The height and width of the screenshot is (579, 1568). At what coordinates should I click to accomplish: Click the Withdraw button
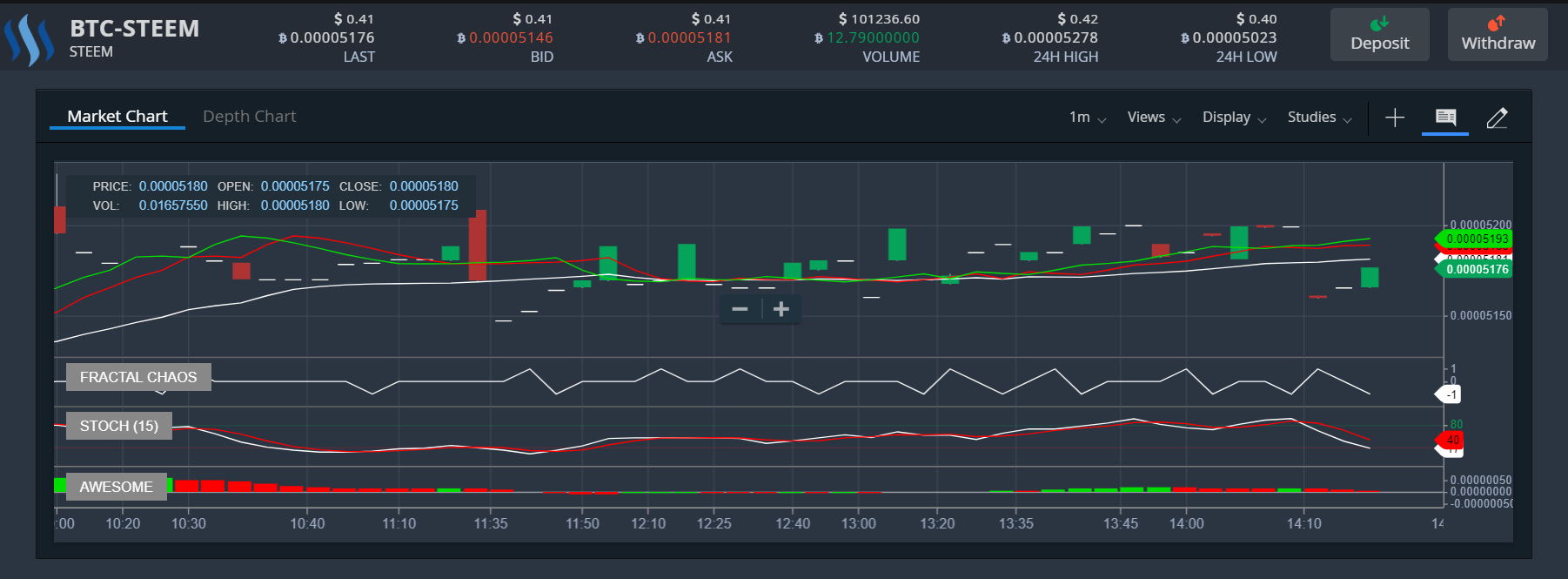(x=1498, y=35)
